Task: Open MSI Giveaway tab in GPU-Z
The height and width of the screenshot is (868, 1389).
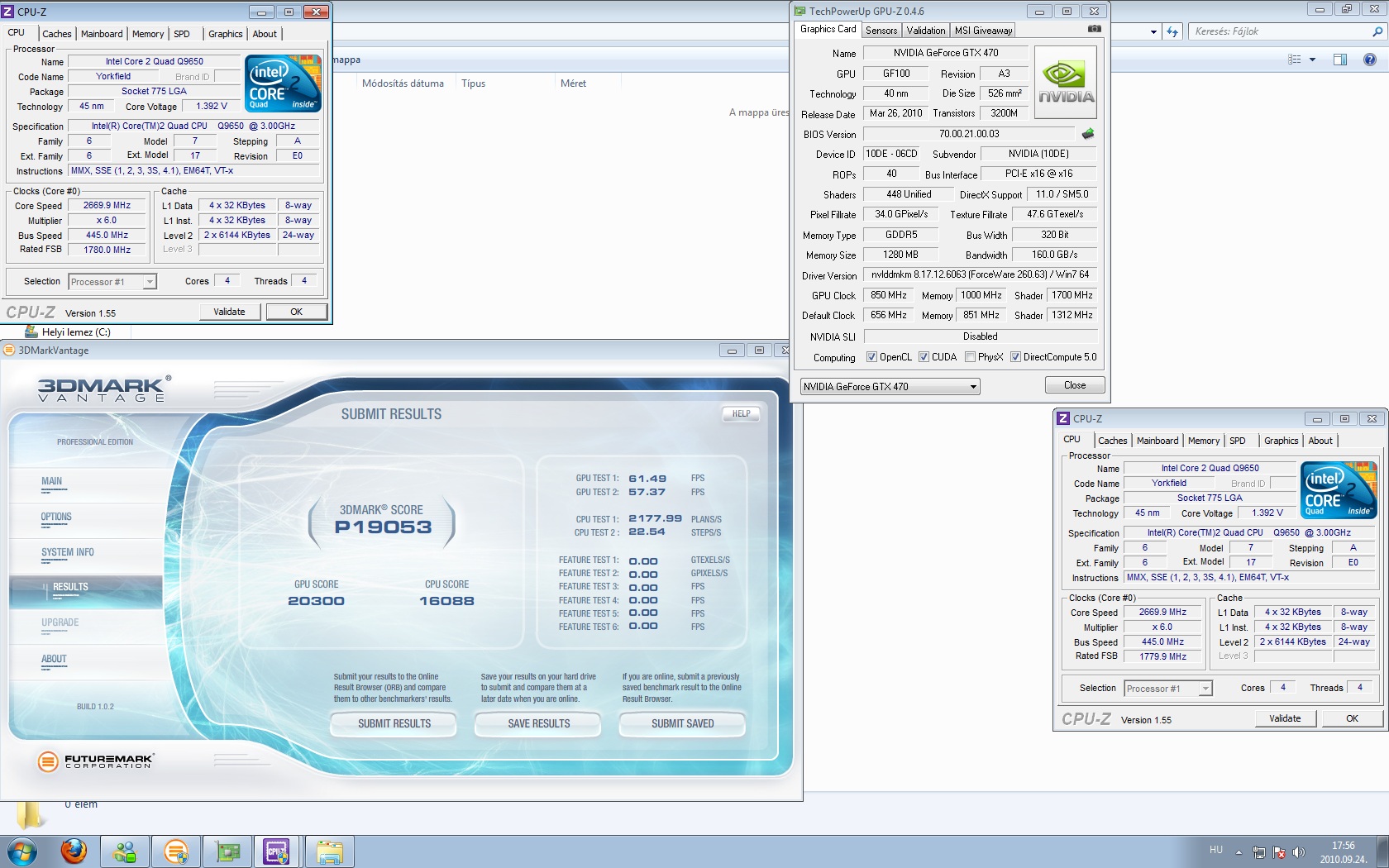Action: click(983, 31)
